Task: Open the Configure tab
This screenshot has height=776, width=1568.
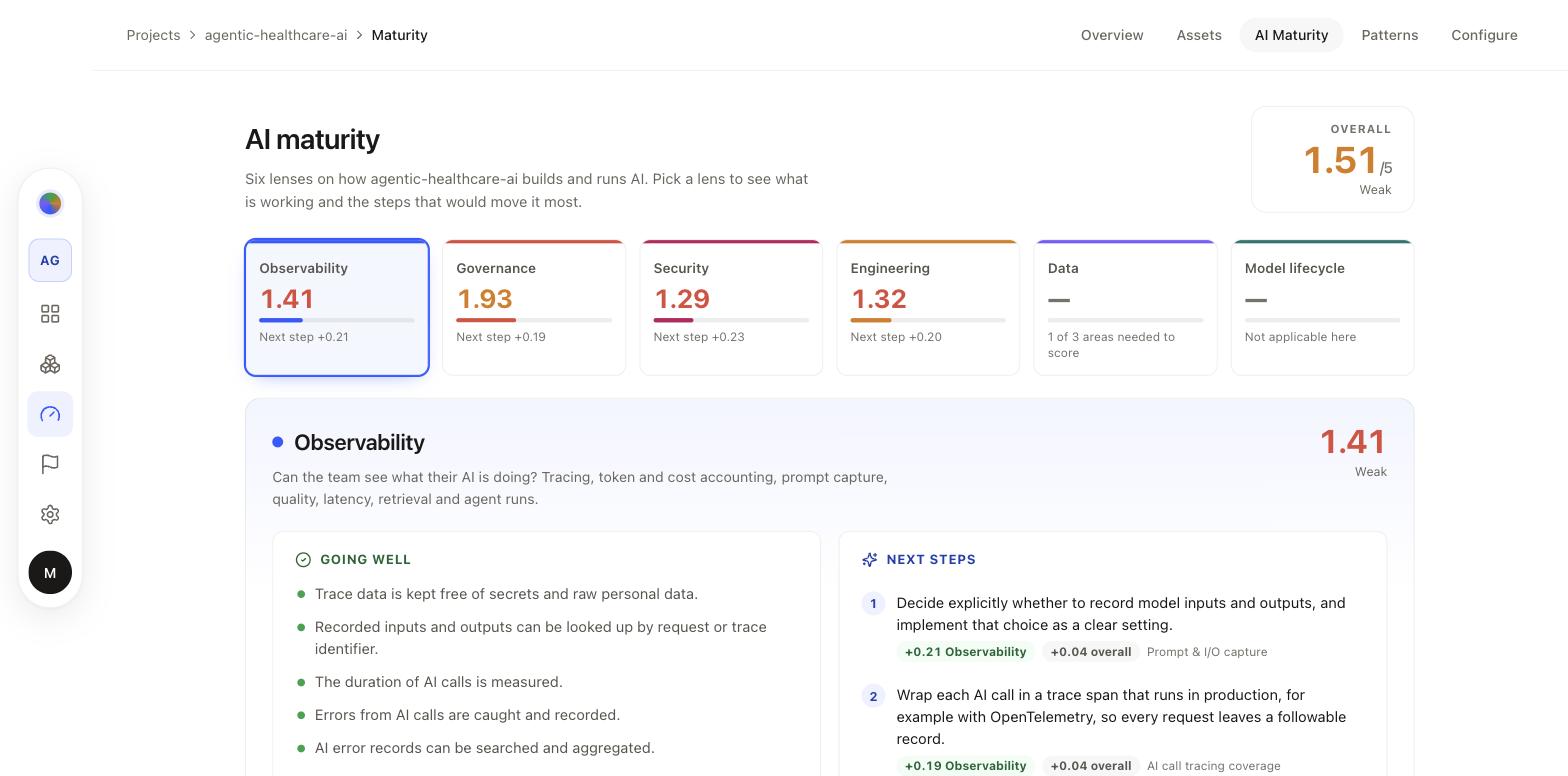Action: (x=1484, y=35)
